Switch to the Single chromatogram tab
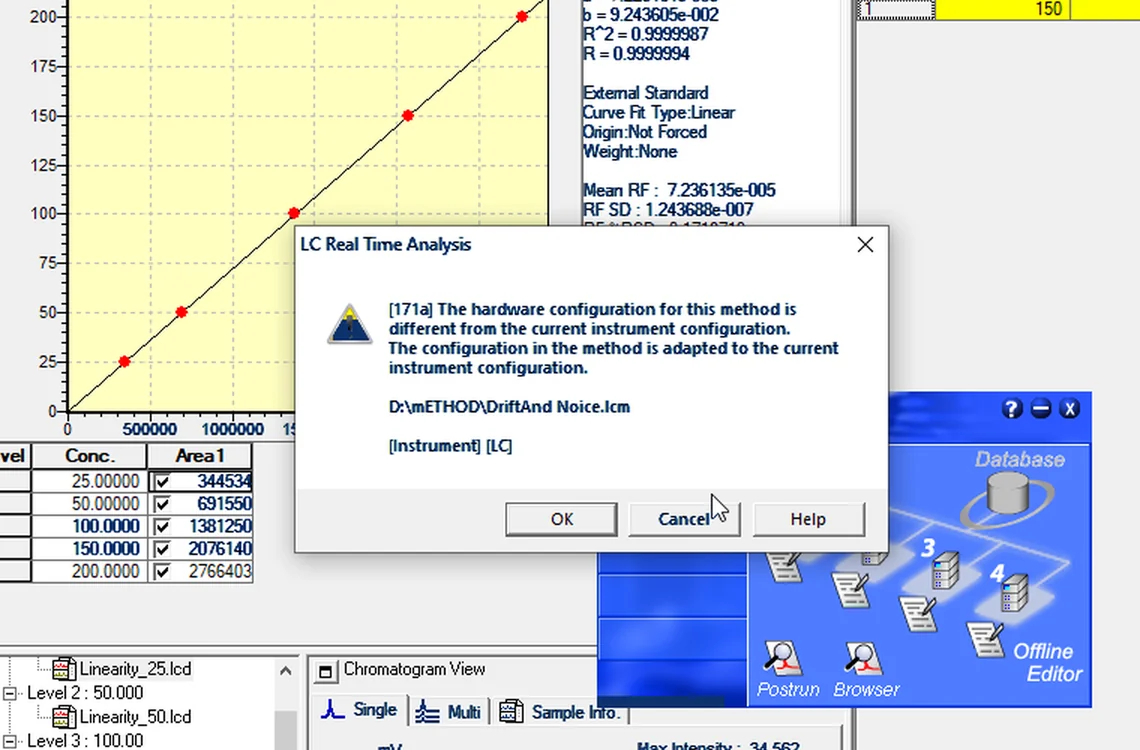The height and width of the screenshot is (750, 1140). [361, 710]
